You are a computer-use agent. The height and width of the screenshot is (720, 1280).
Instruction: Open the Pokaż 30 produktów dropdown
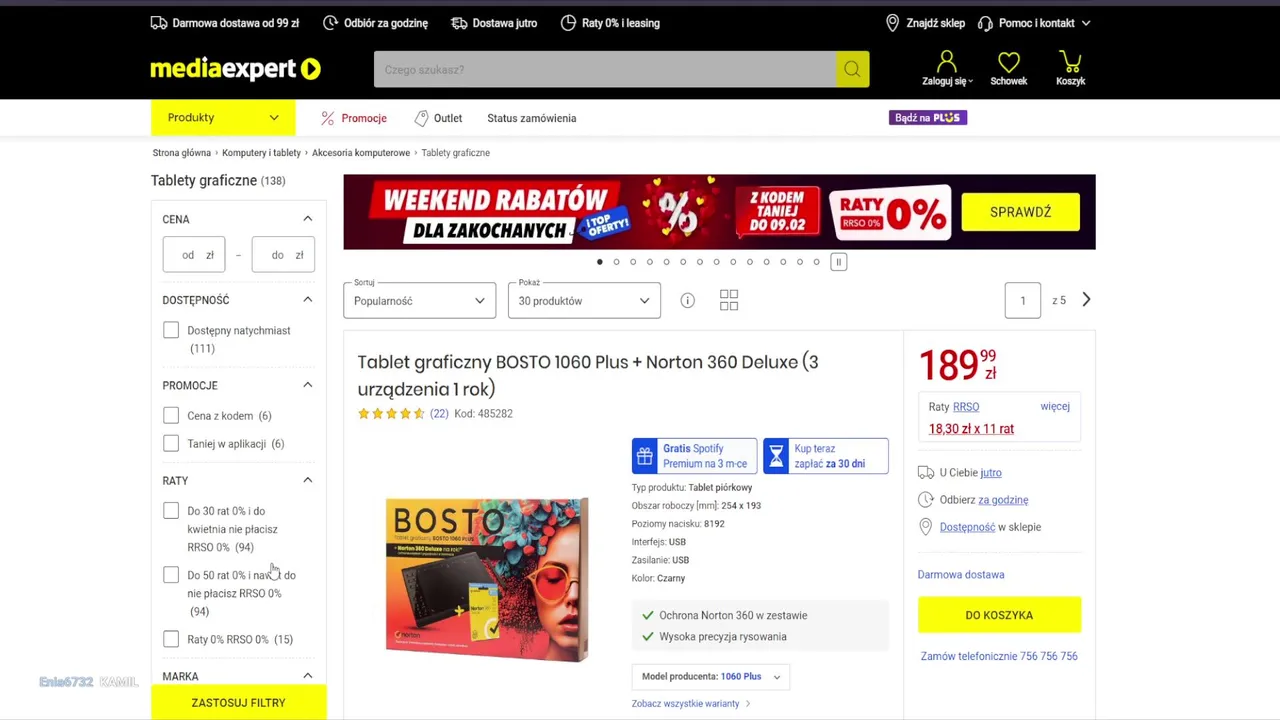[x=584, y=301]
